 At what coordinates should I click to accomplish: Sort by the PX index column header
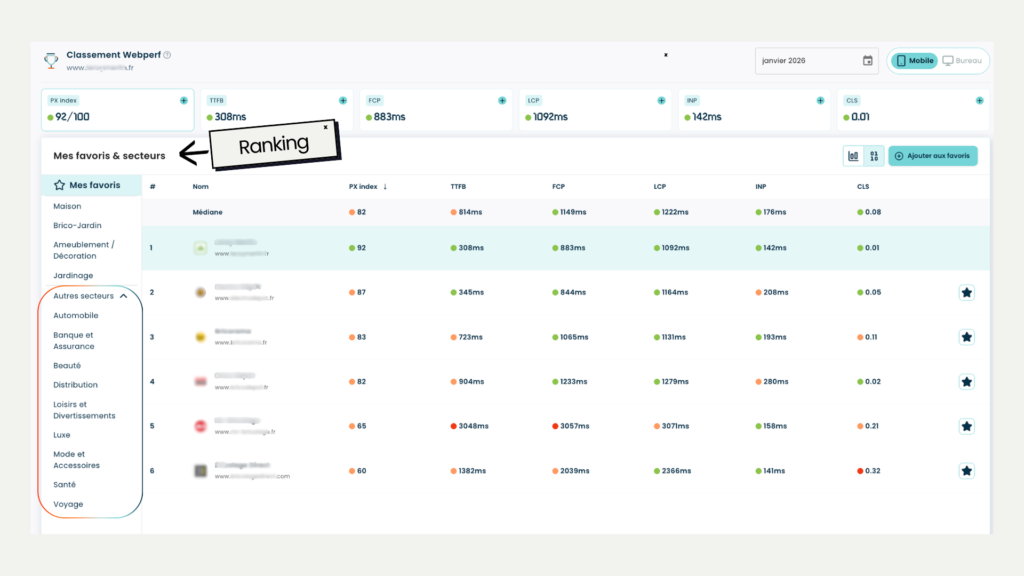[x=366, y=186]
